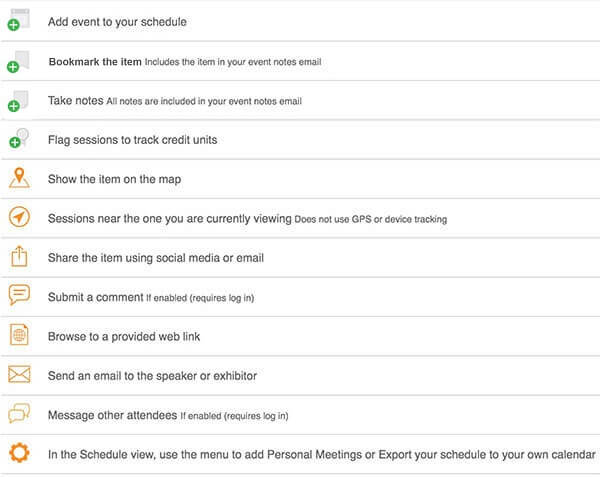Select 'Send an email to the speaker or exhibitor'
The image size is (600, 477).
click(152, 376)
